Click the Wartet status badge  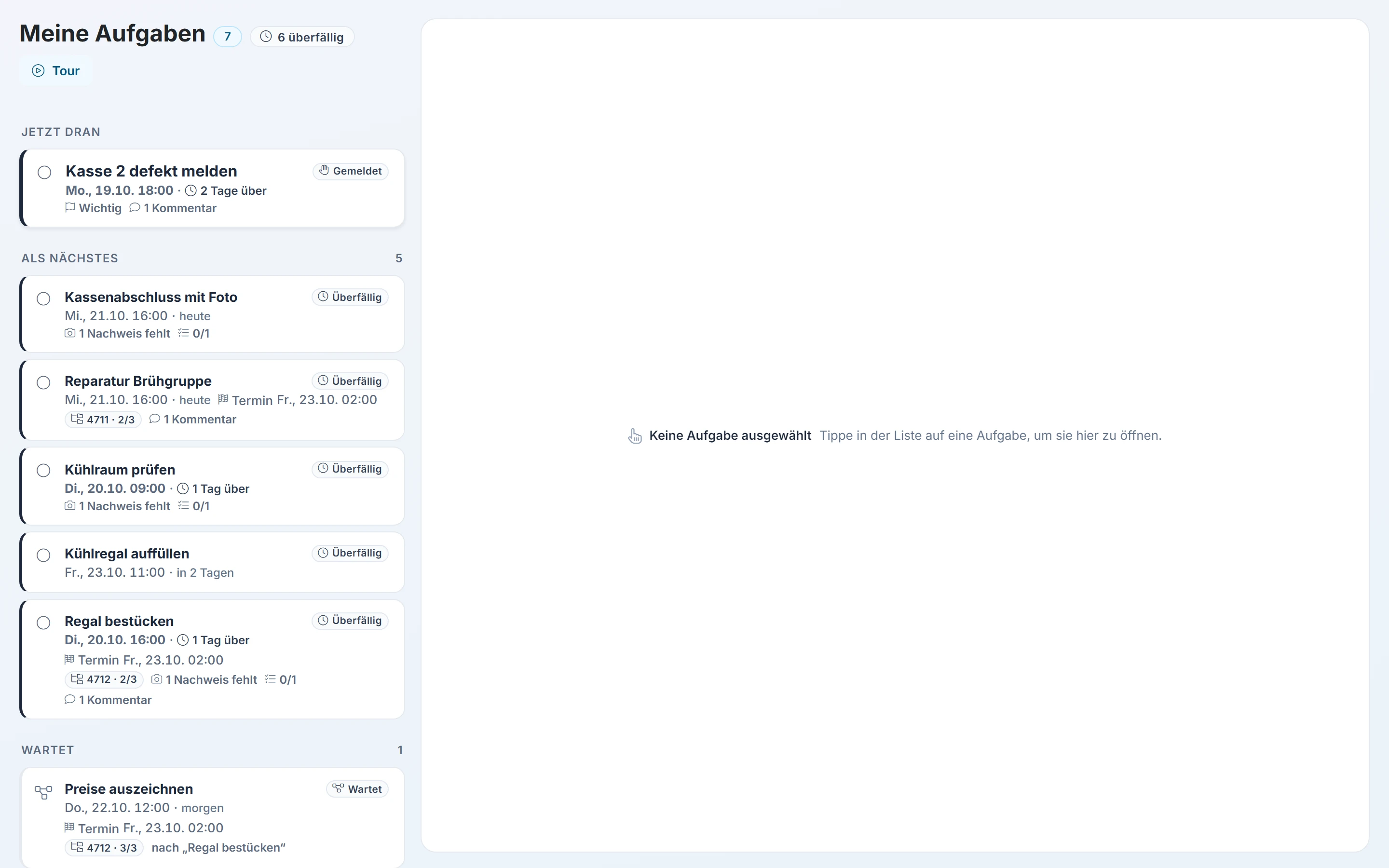(x=357, y=789)
